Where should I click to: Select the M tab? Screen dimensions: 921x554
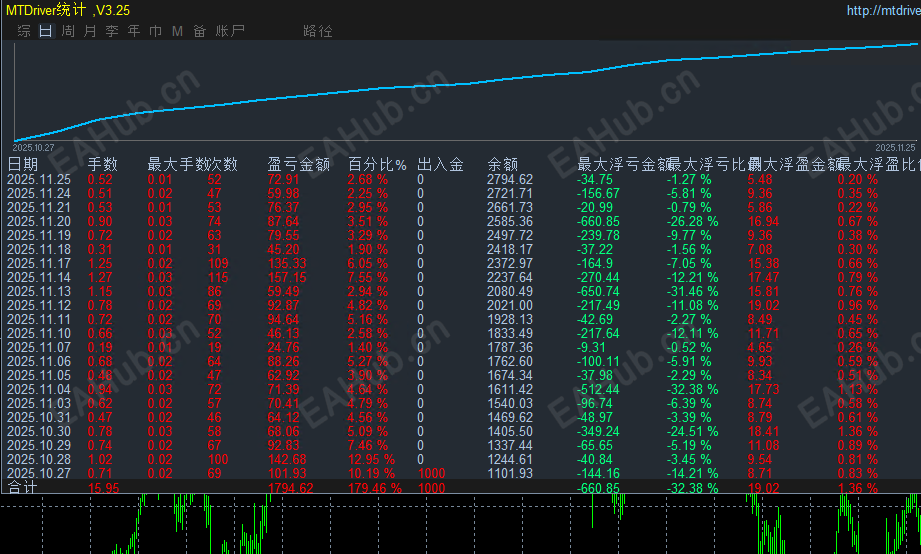coord(177,31)
